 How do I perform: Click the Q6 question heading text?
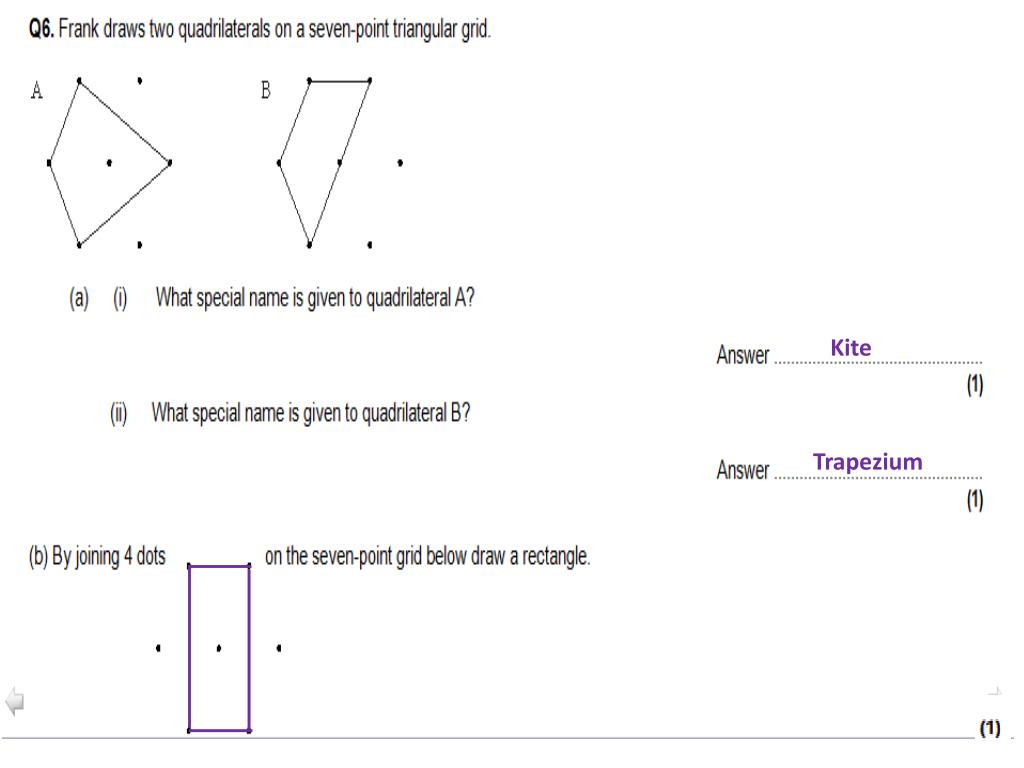259,29
